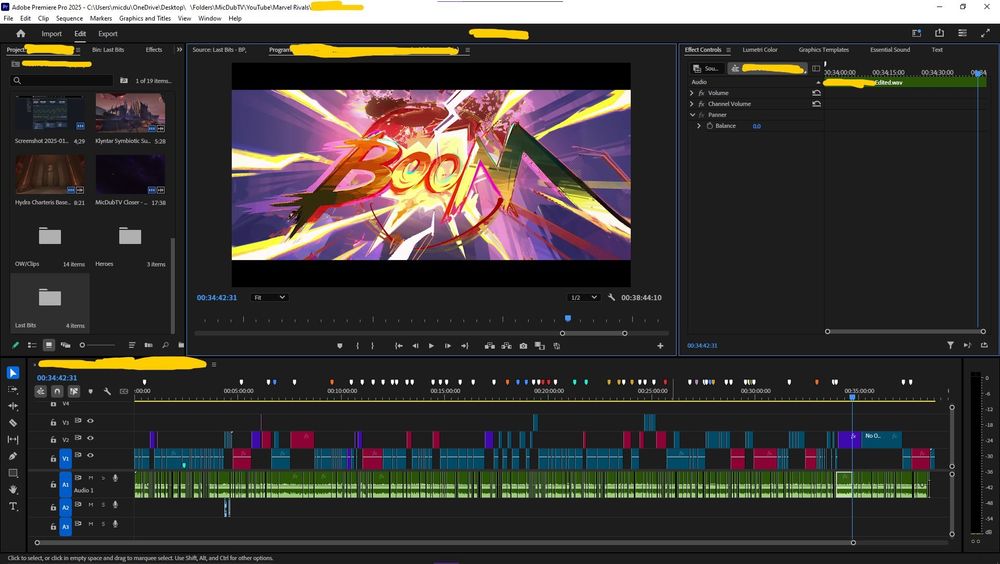Open the Sequence menu

[x=69, y=19]
